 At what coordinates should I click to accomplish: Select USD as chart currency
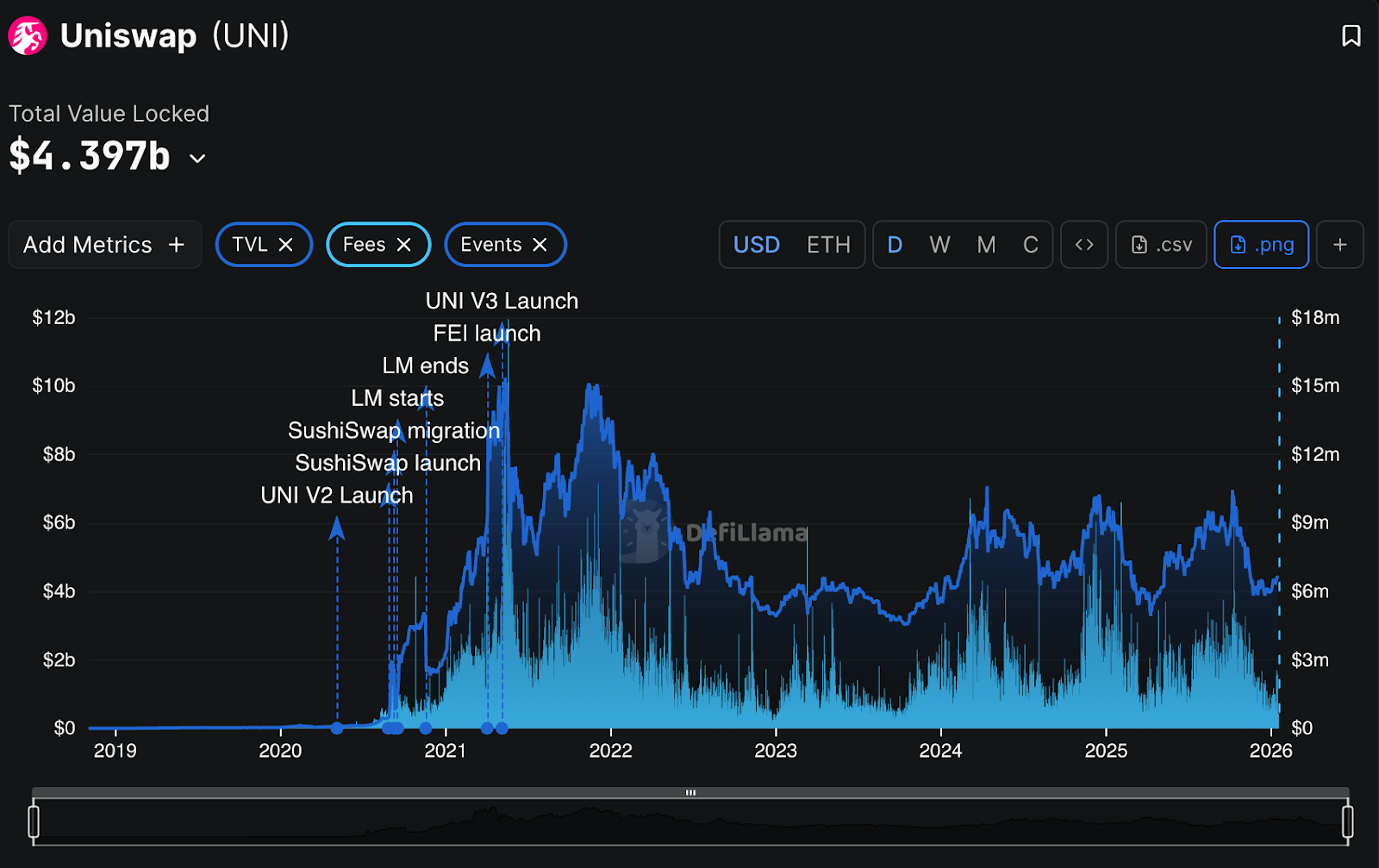pyautogui.click(x=756, y=245)
